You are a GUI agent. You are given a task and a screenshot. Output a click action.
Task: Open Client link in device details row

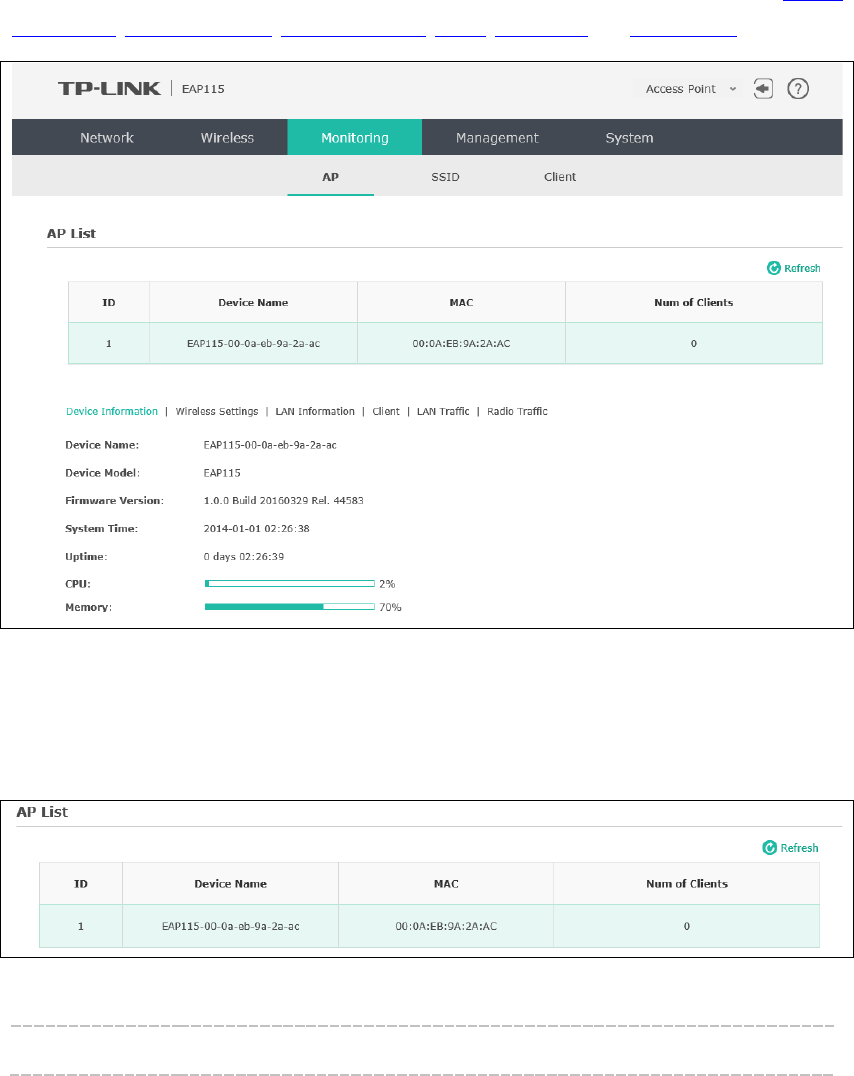pos(386,412)
